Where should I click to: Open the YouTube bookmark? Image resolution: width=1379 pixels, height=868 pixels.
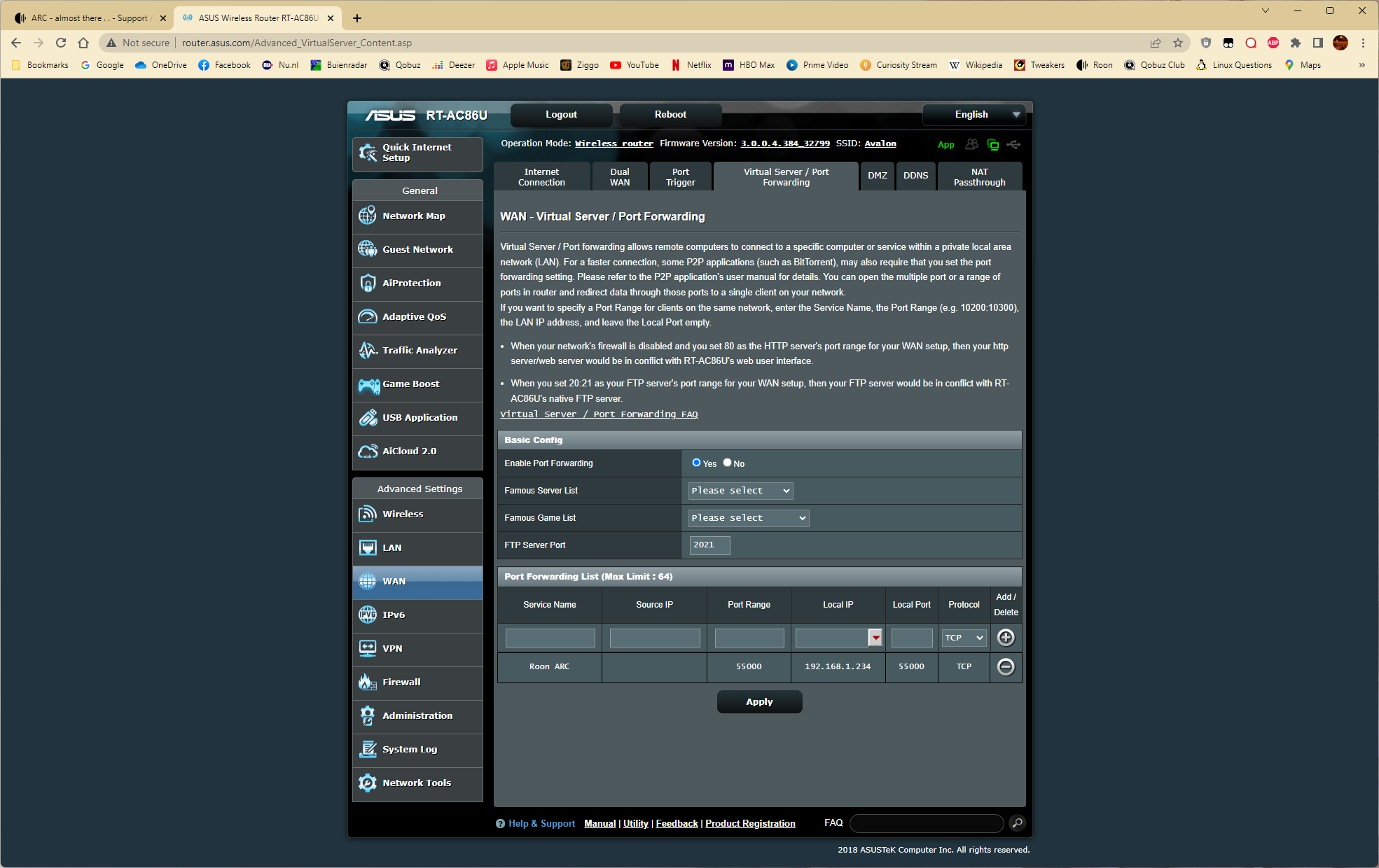pos(635,65)
